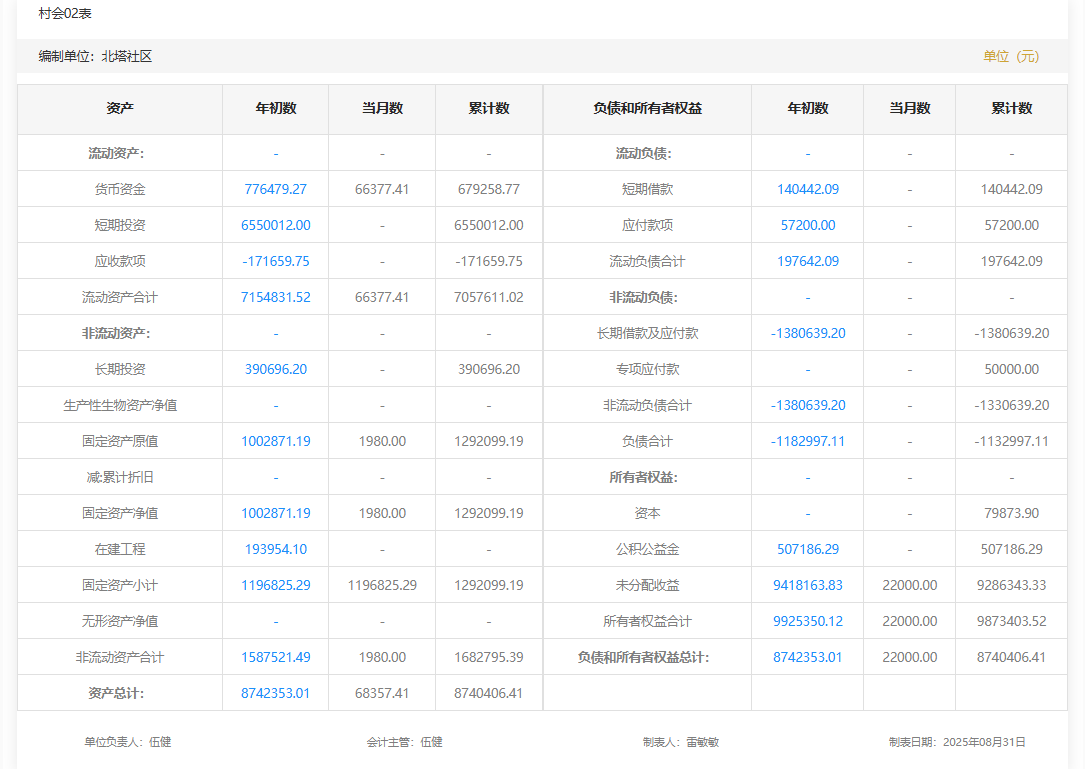Click the 资产 column header

tap(120, 108)
